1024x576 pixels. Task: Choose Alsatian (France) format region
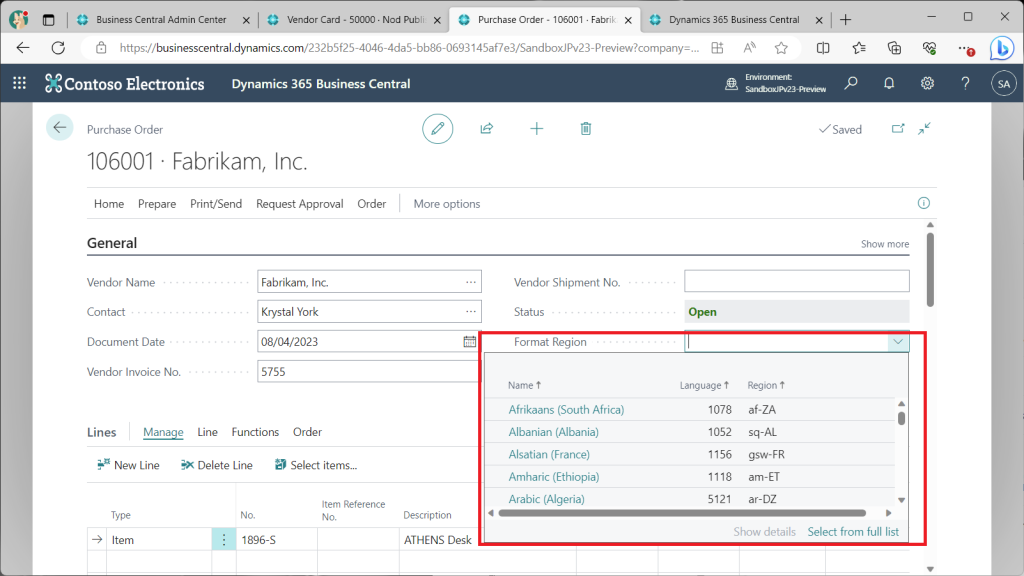(x=549, y=454)
